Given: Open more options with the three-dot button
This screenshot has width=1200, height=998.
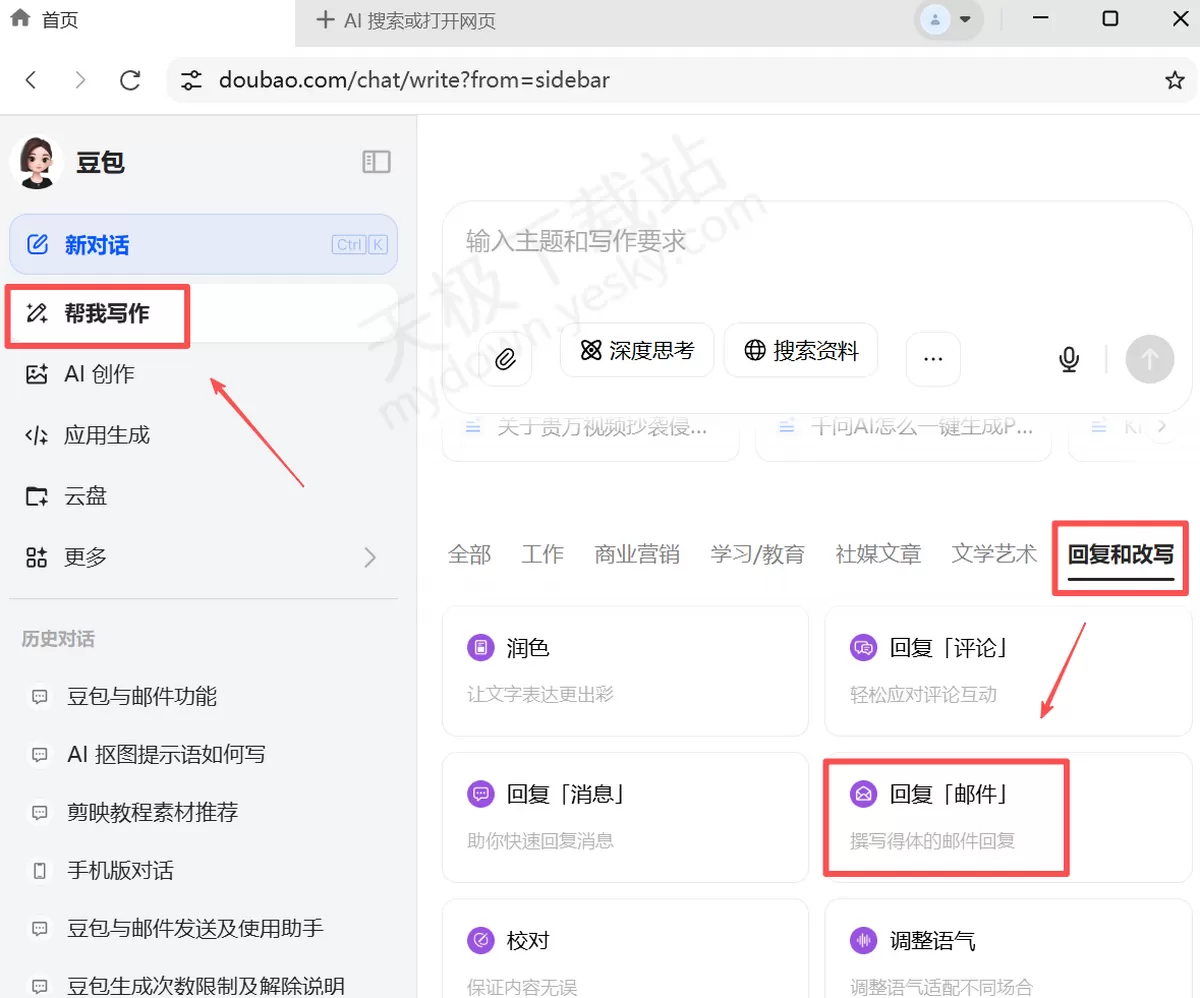Looking at the screenshot, I should [x=933, y=359].
